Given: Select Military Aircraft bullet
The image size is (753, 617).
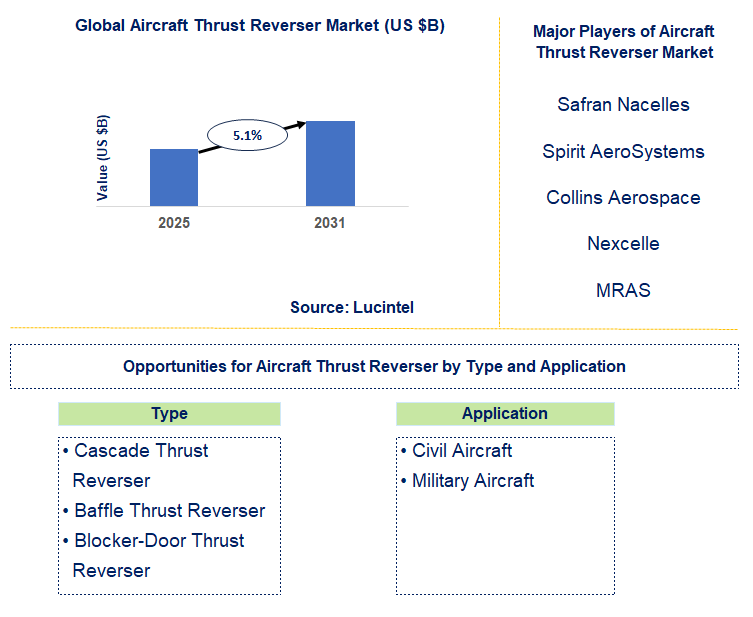Looking at the screenshot, I should (468, 481).
